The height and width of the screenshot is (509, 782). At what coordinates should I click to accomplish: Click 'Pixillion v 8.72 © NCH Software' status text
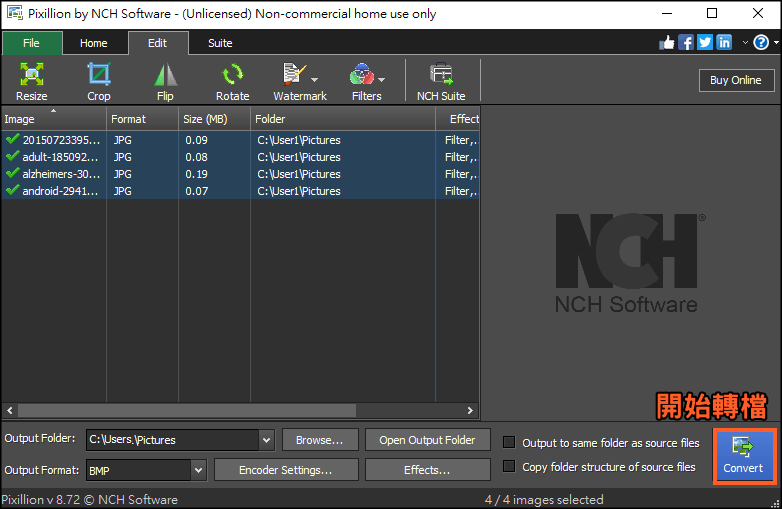90,500
